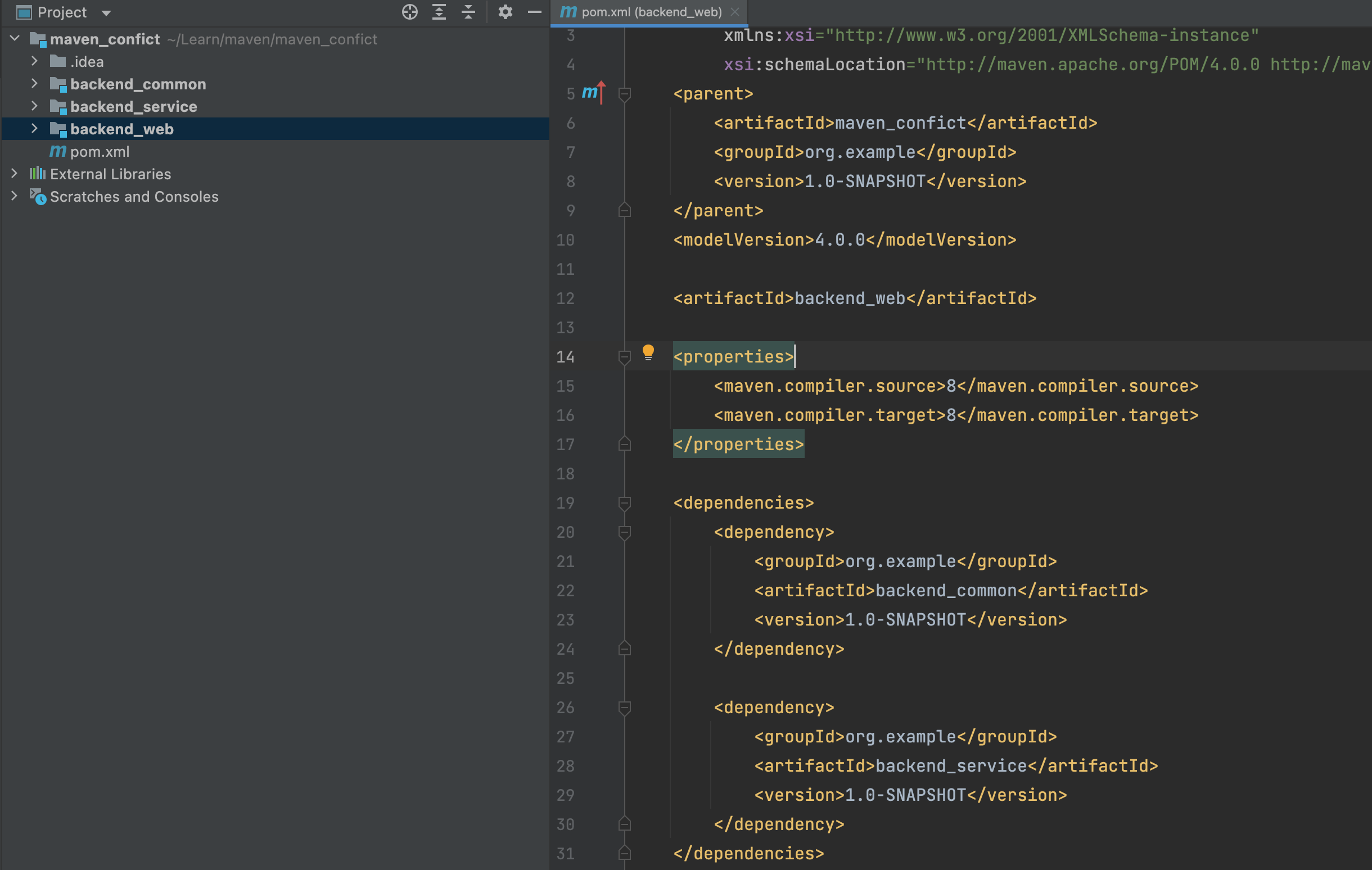Select the pom.xml (backend_web) editor tab
Viewport: 1372px width, 870px height.
(649, 12)
